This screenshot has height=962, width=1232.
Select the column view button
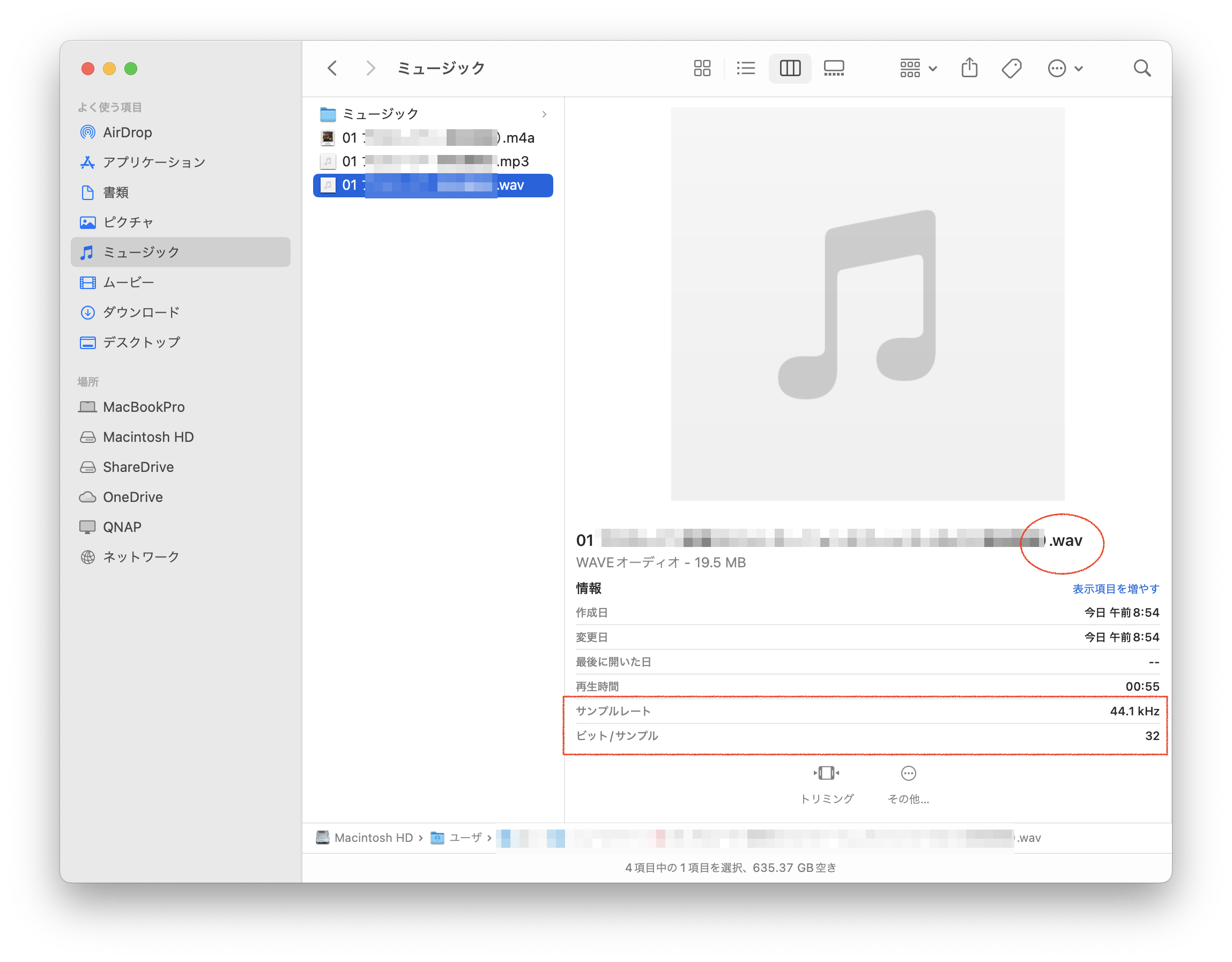tap(789, 68)
